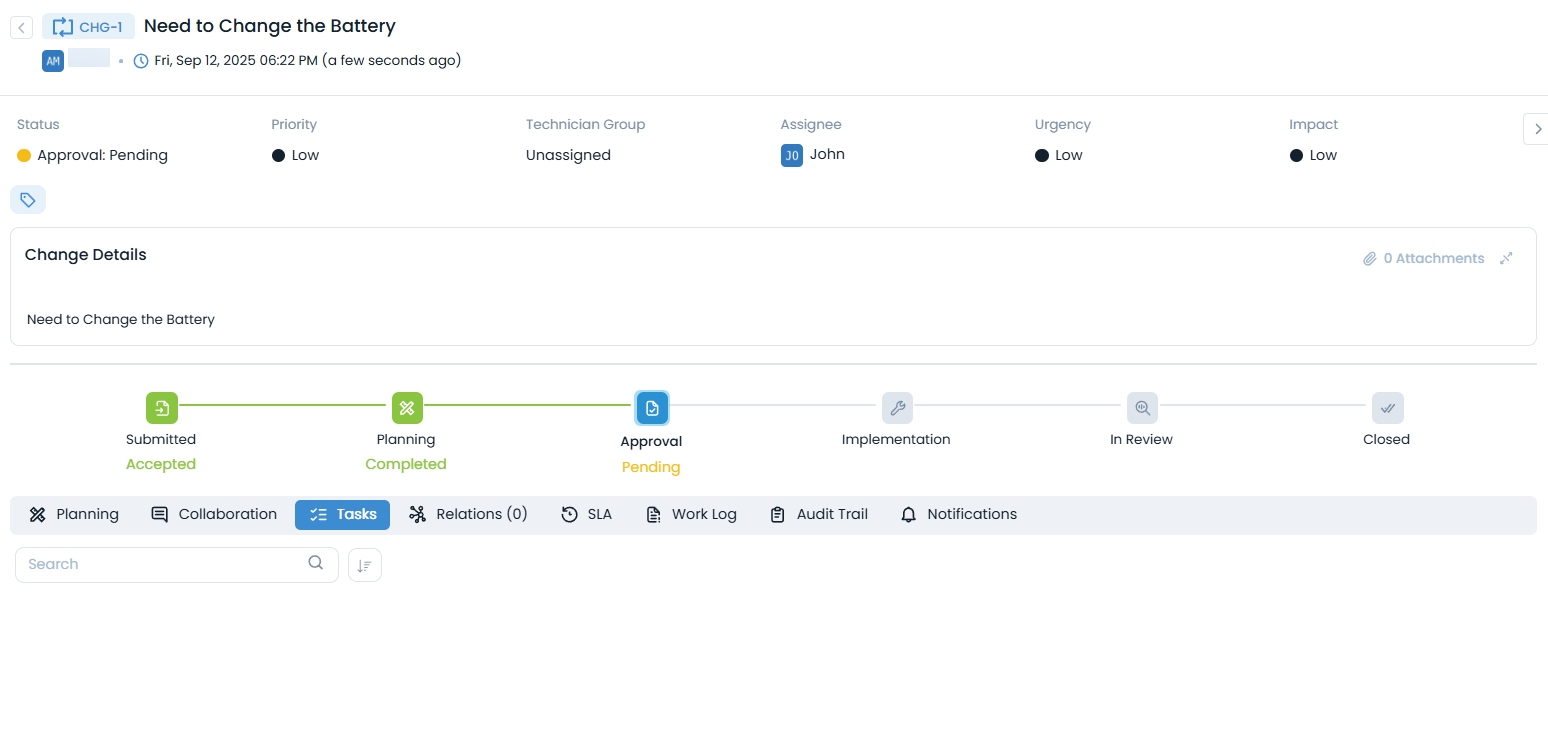Screen dimensions: 1548x743
Task: Click the Planning wrench stage icon
Action: tap(406, 407)
